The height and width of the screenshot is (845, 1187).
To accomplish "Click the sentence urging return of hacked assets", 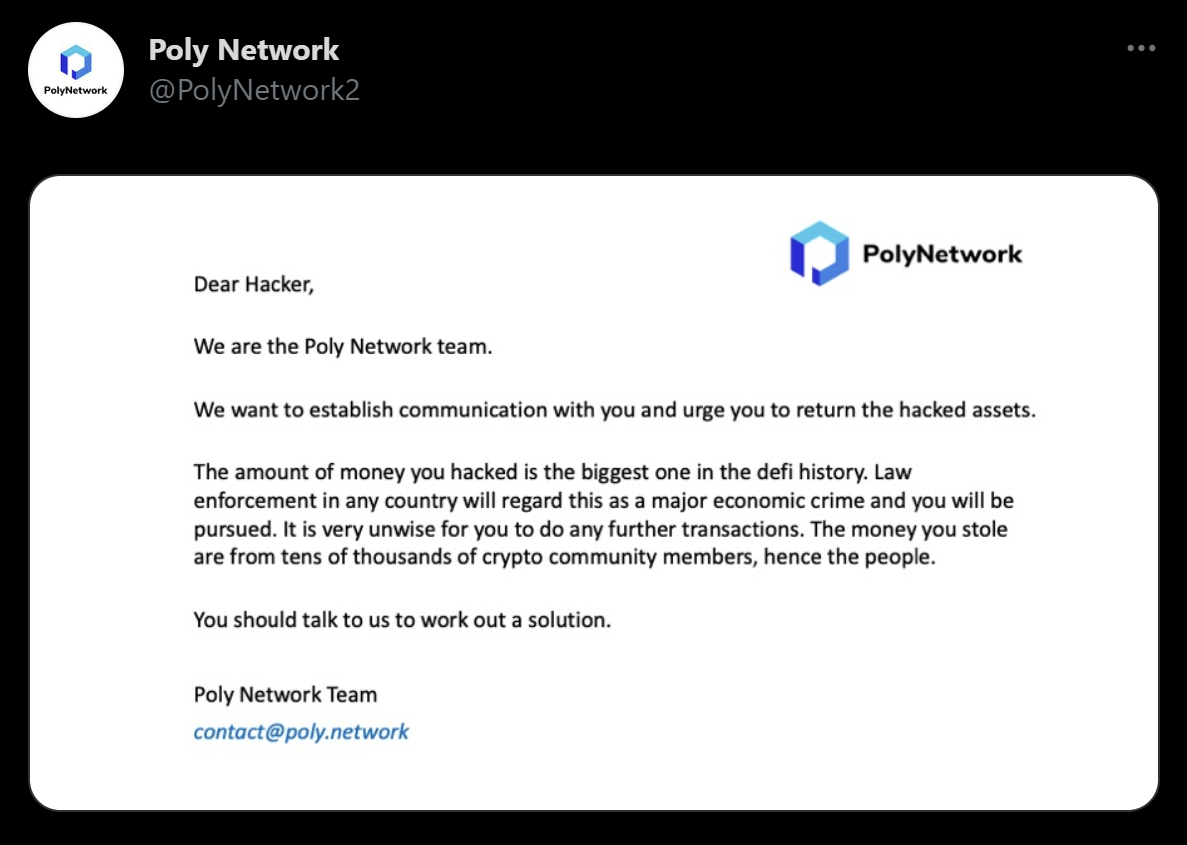I will point(614,410).
